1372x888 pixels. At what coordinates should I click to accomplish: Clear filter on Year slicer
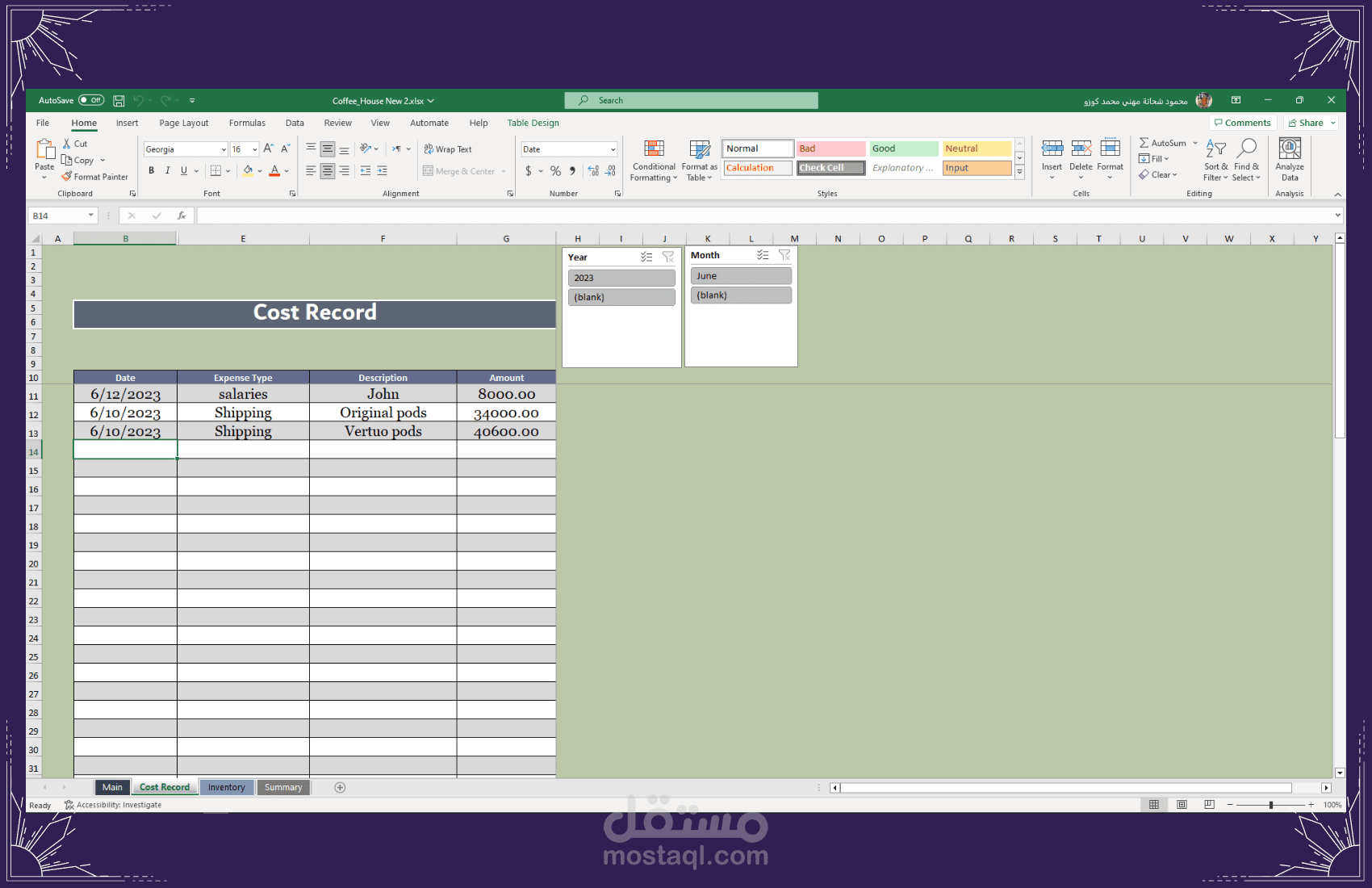(x=668, y=257)
